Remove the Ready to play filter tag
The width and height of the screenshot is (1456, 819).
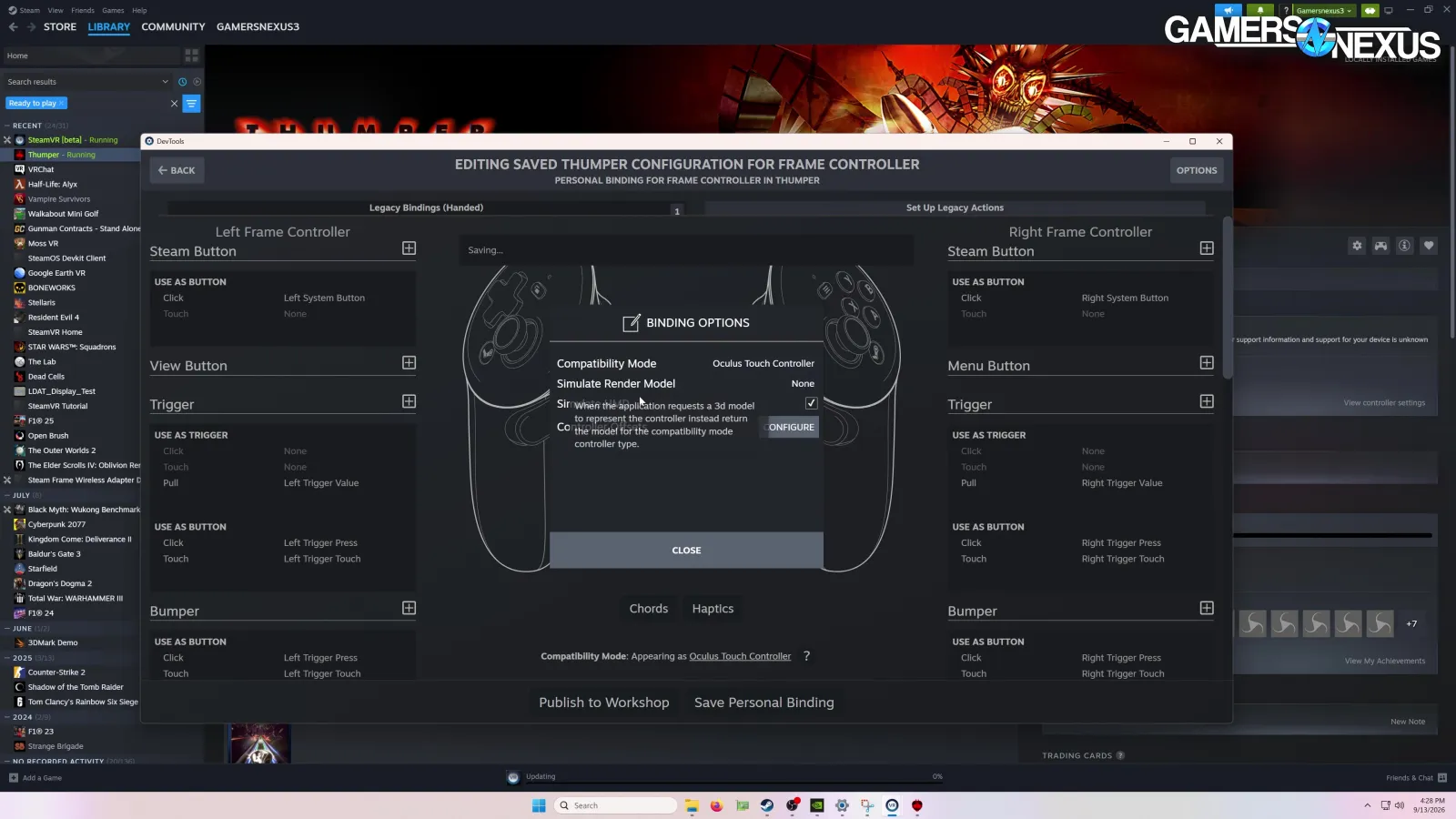click(x=61, y=104)
